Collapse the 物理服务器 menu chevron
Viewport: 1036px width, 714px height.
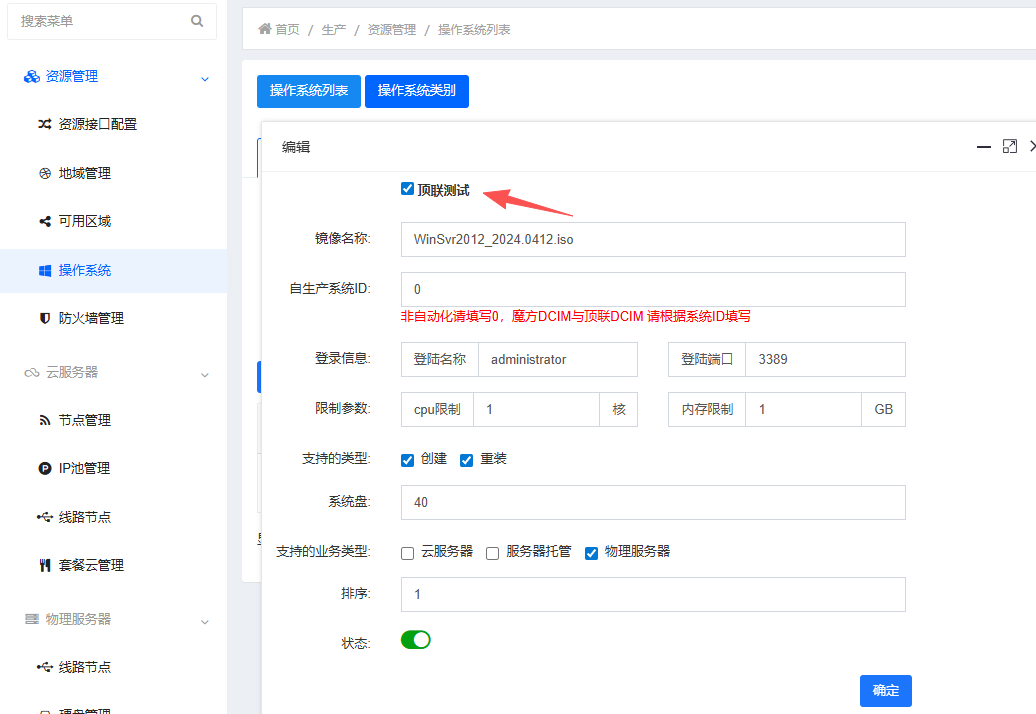[x=205, y=622]
